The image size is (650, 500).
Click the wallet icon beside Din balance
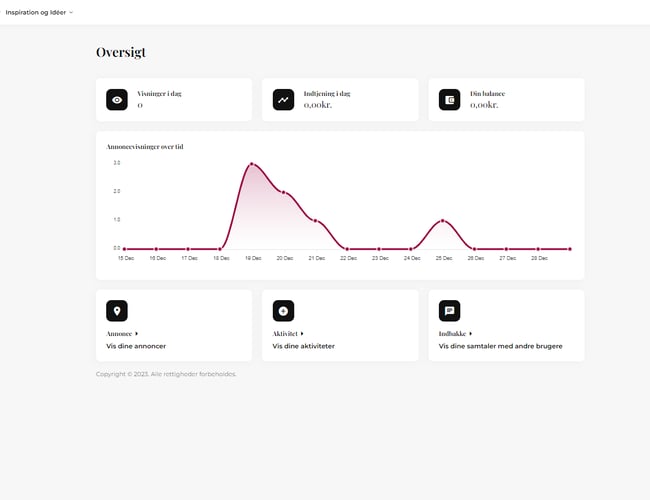[449, 100]
